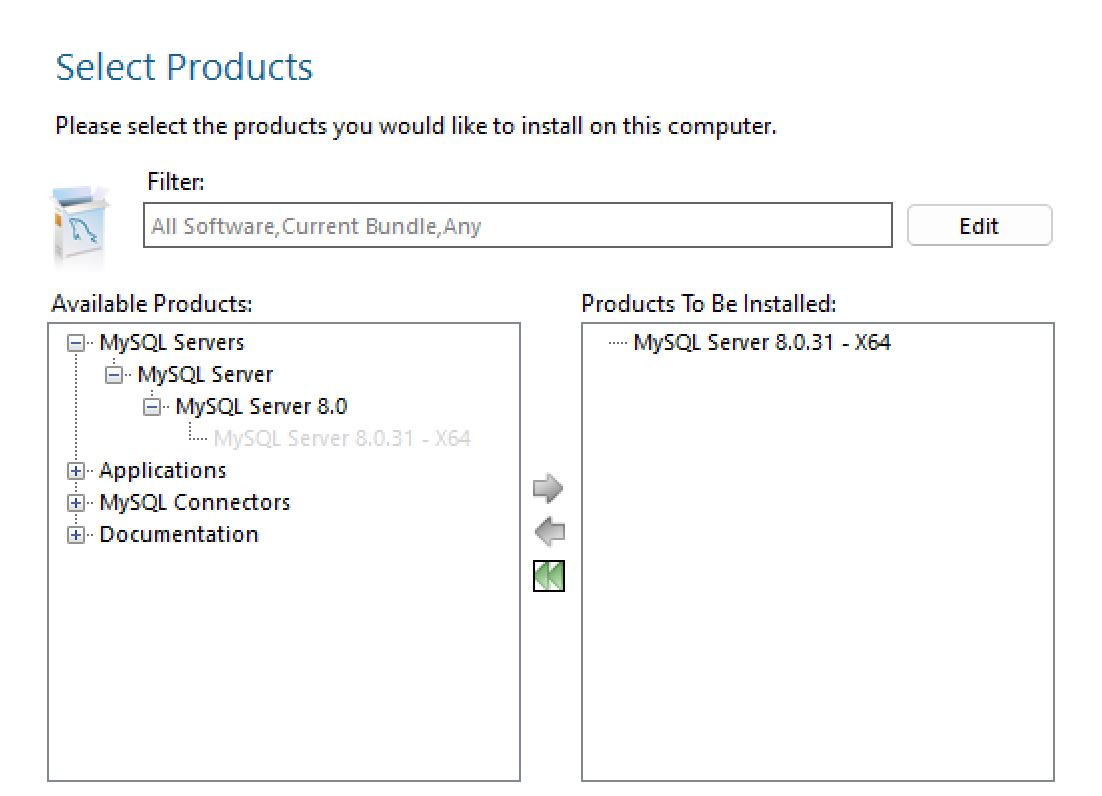Click the Edit filter button
The width and height of the screenshot is (1102, 796).
pyautogui.click(x=979, y=226)
